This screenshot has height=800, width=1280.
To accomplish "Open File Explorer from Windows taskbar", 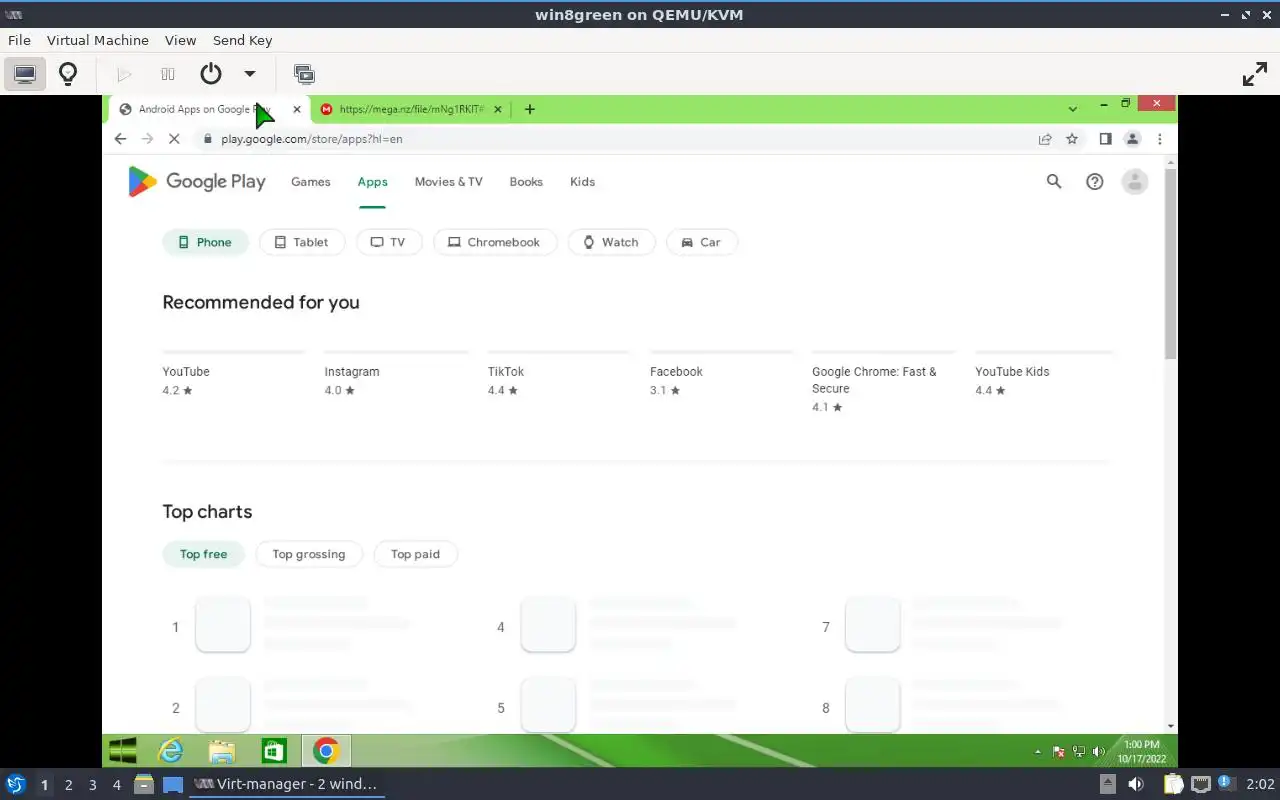I will pos(222,751).
